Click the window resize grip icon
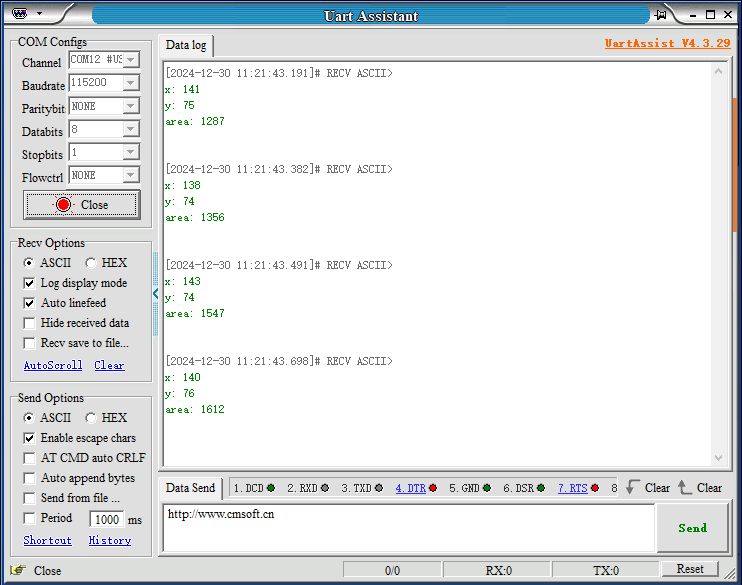The image size is (742, 585). (x=730, y=573)
